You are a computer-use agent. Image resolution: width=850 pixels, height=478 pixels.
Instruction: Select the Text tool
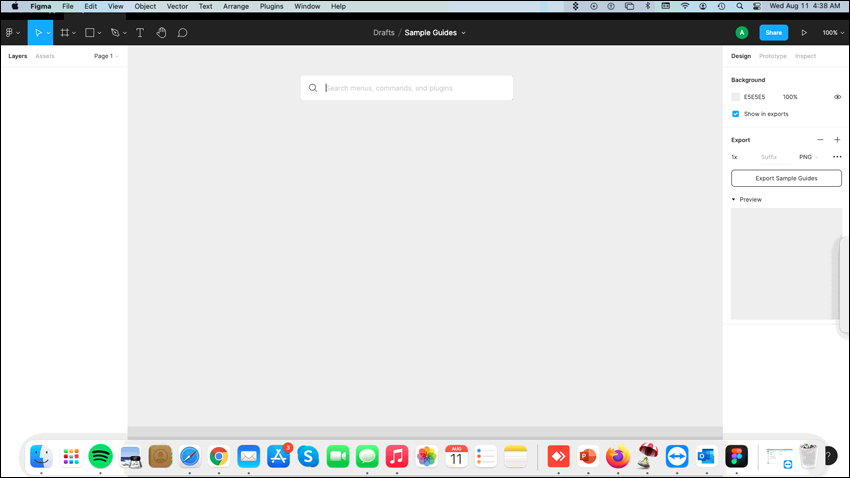click(x=140, y=33)
